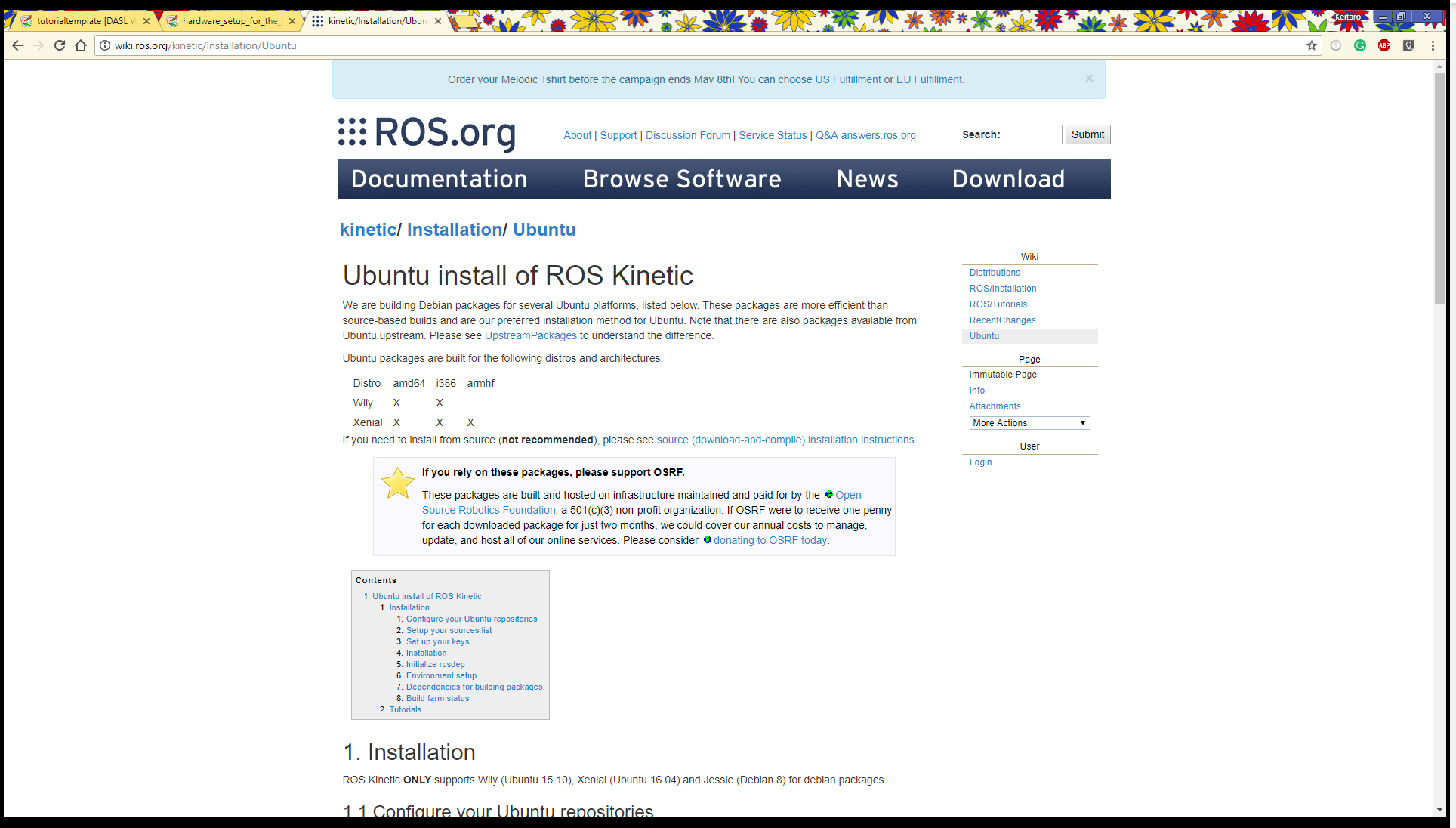
Task: Click Immutable Page text in sidebar
Action: tap(1003, 375)
